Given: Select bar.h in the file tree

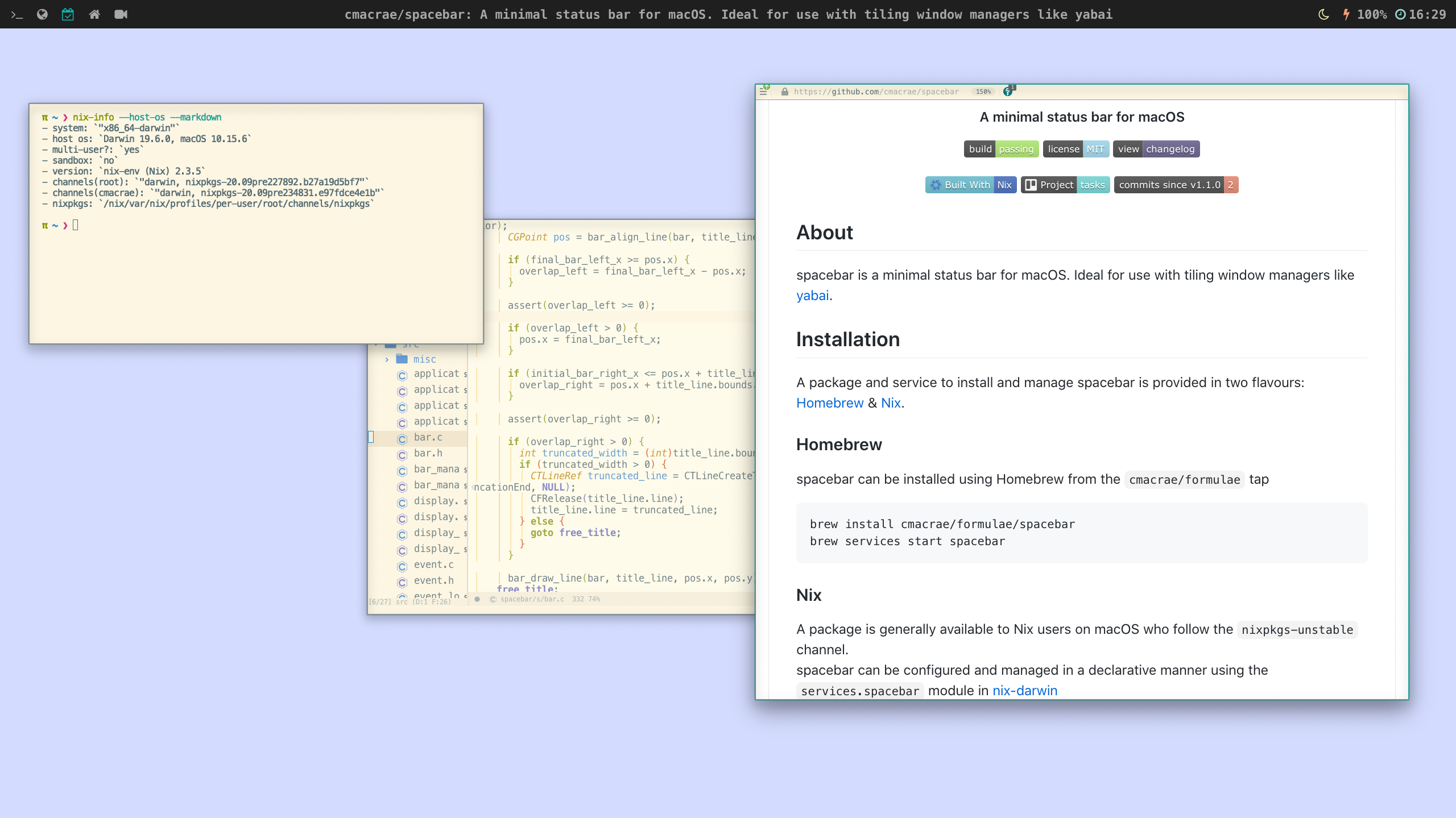Looking at the screenshot, I should click(428, 453).
